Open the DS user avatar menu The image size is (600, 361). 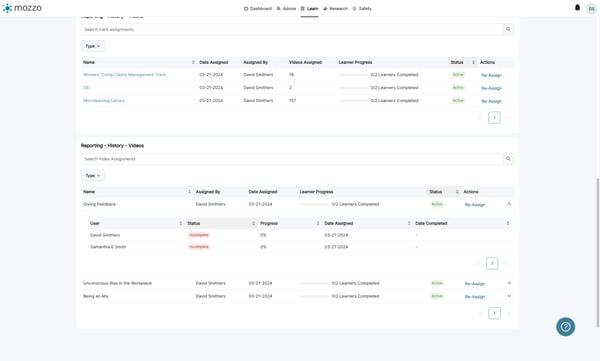[591, 9]
